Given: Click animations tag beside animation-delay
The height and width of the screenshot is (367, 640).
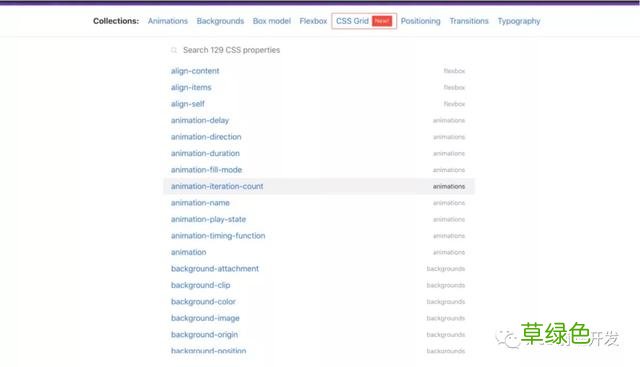Looking at the screenshot, I should point(449,120).
